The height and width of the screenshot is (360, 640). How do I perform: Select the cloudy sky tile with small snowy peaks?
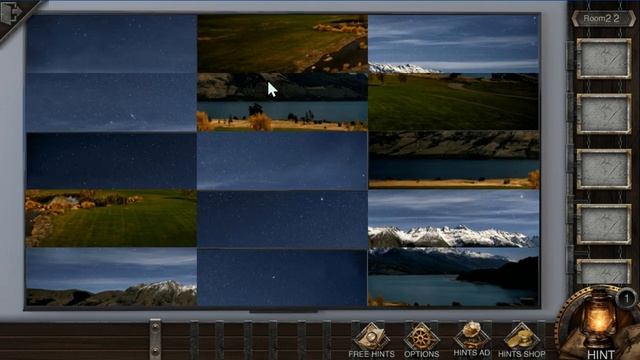[x=453, y=44]
